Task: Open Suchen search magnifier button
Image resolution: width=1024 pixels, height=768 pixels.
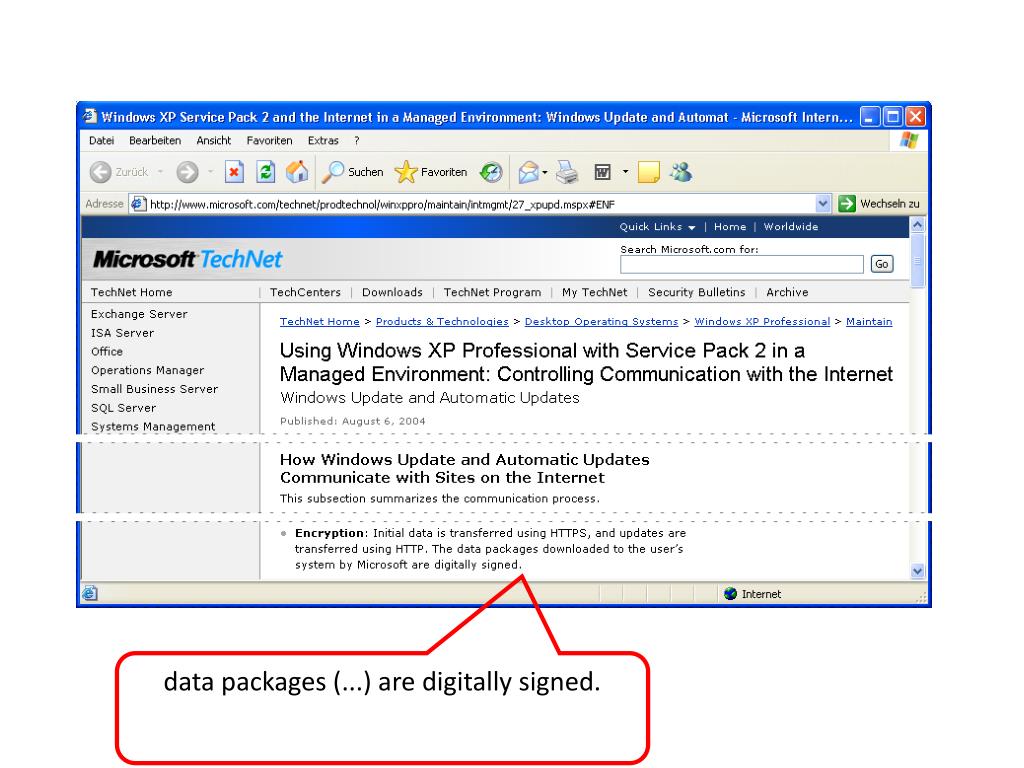Action: tap(352, 172)
